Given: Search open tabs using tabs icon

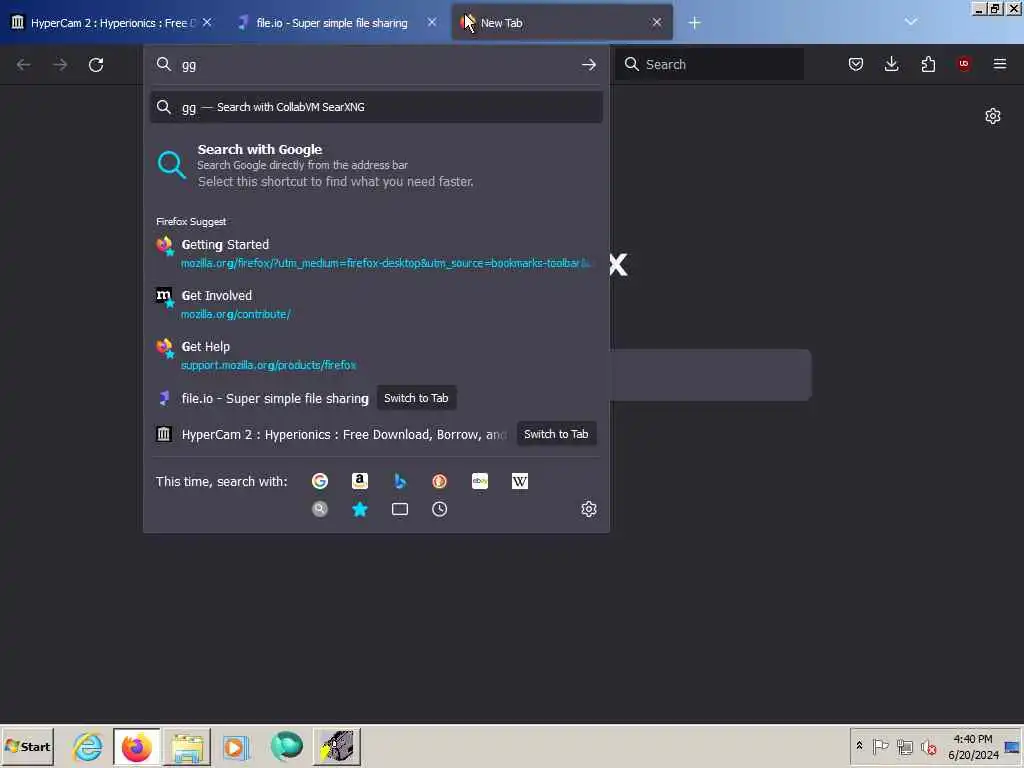Looking at the screenshot, I should coord(400,509).
